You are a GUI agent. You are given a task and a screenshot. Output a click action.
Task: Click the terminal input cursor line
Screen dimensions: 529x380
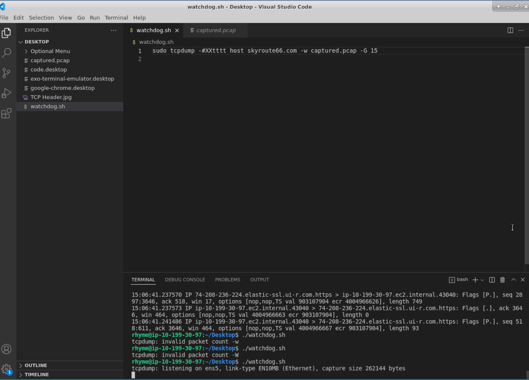coord(133,375)
